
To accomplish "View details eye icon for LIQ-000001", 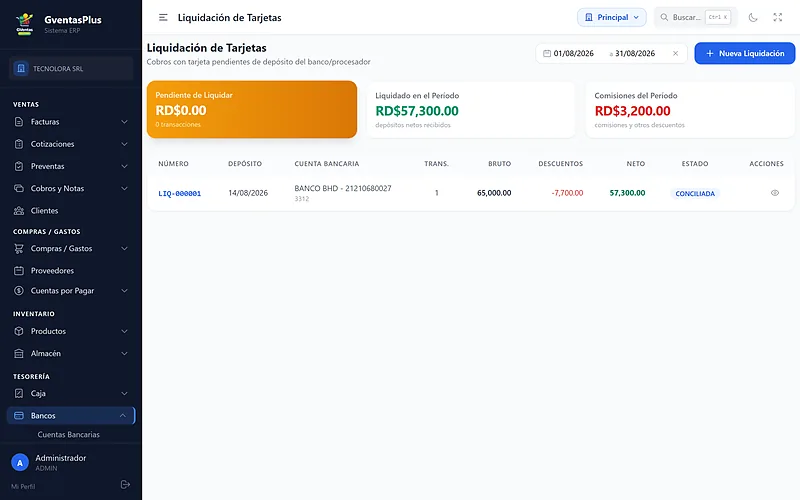I will point(774,193).
